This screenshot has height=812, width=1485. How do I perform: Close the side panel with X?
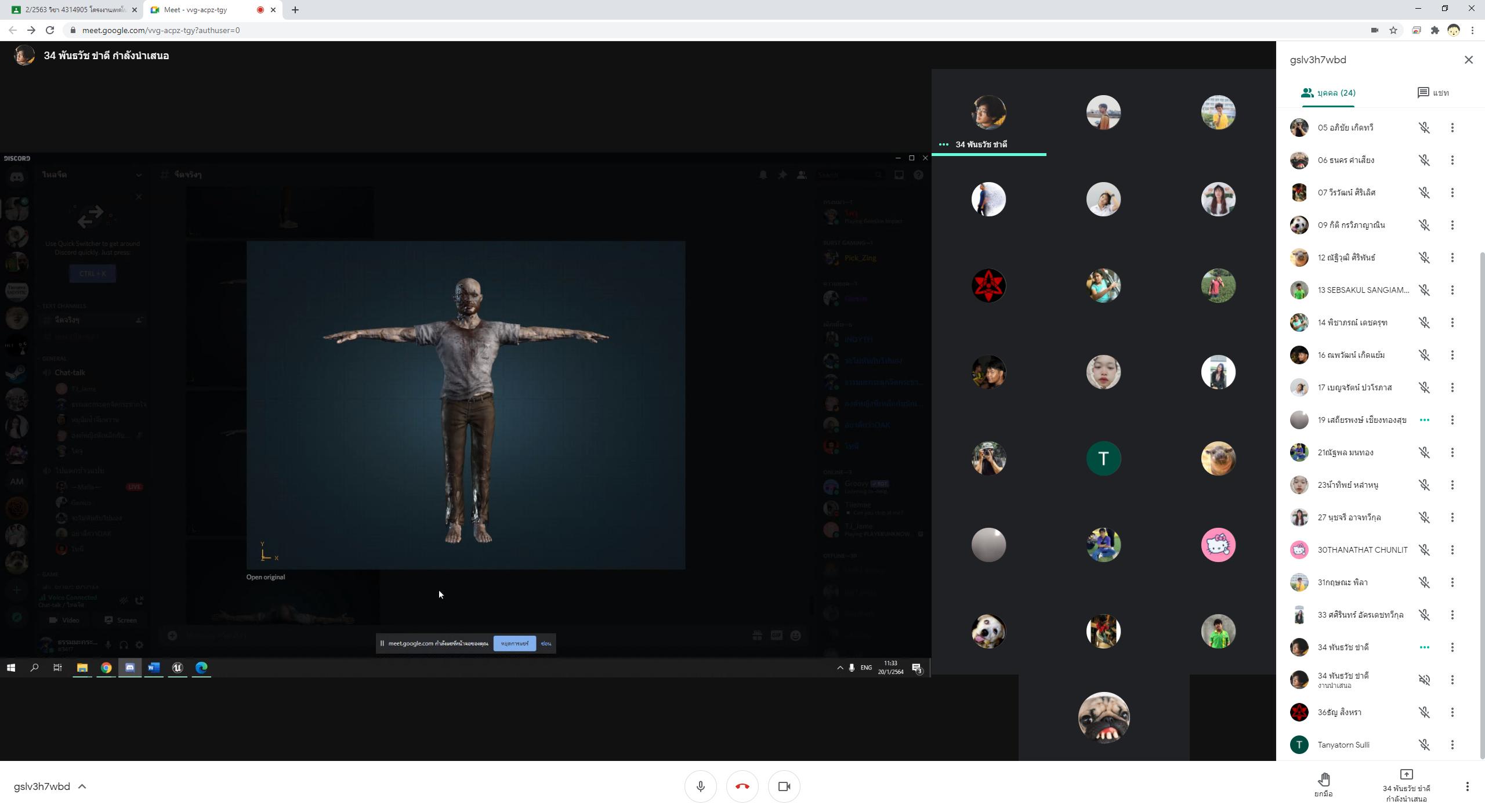(x=1468, y=60)
